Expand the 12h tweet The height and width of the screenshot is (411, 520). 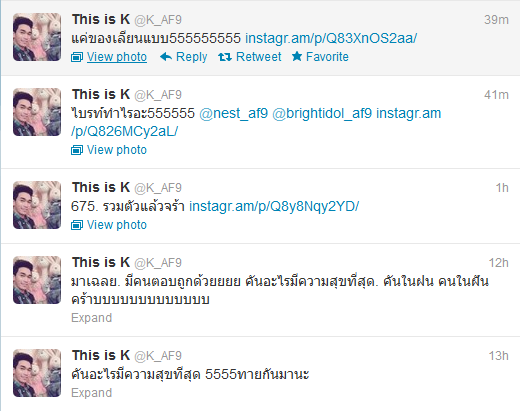click(x=92, y=318)
